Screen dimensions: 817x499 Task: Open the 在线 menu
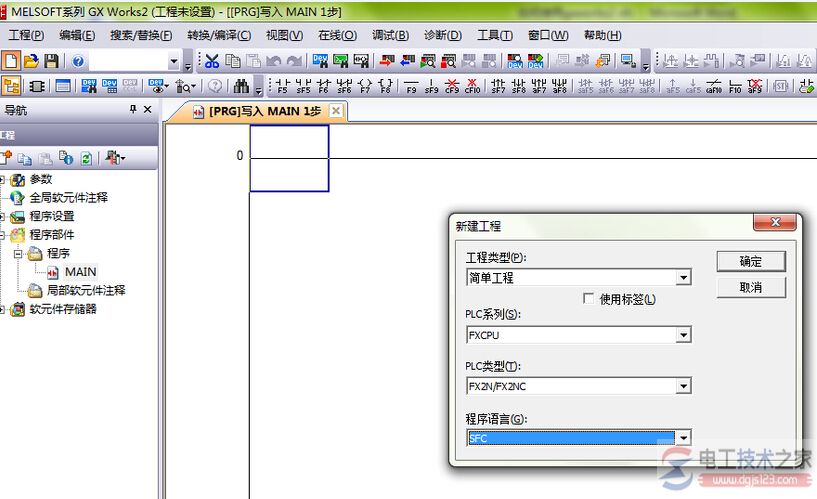338,35
